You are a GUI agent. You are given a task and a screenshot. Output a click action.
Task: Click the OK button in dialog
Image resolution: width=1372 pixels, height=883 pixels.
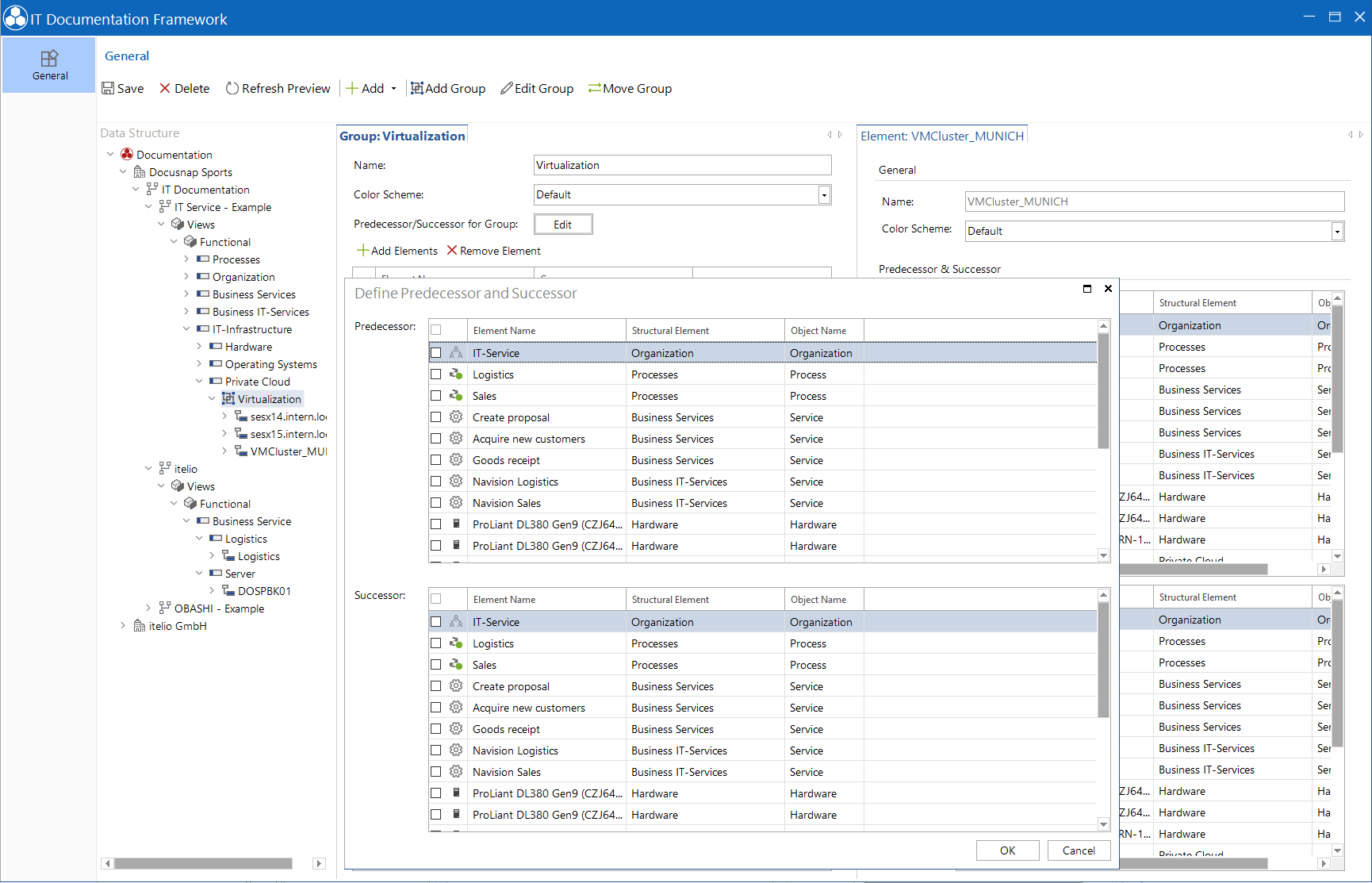click(x=1007, y=850)
